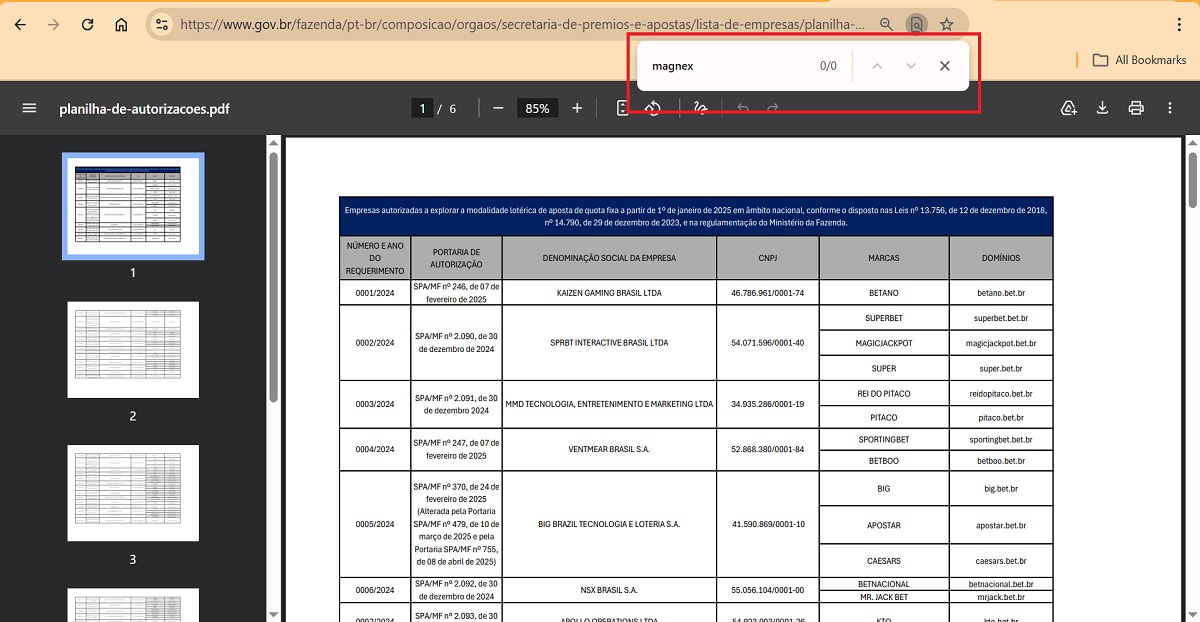Print the PDF document
Image resolution: width=1200 pixels, height=622 pixels.
pos(1136,108)
